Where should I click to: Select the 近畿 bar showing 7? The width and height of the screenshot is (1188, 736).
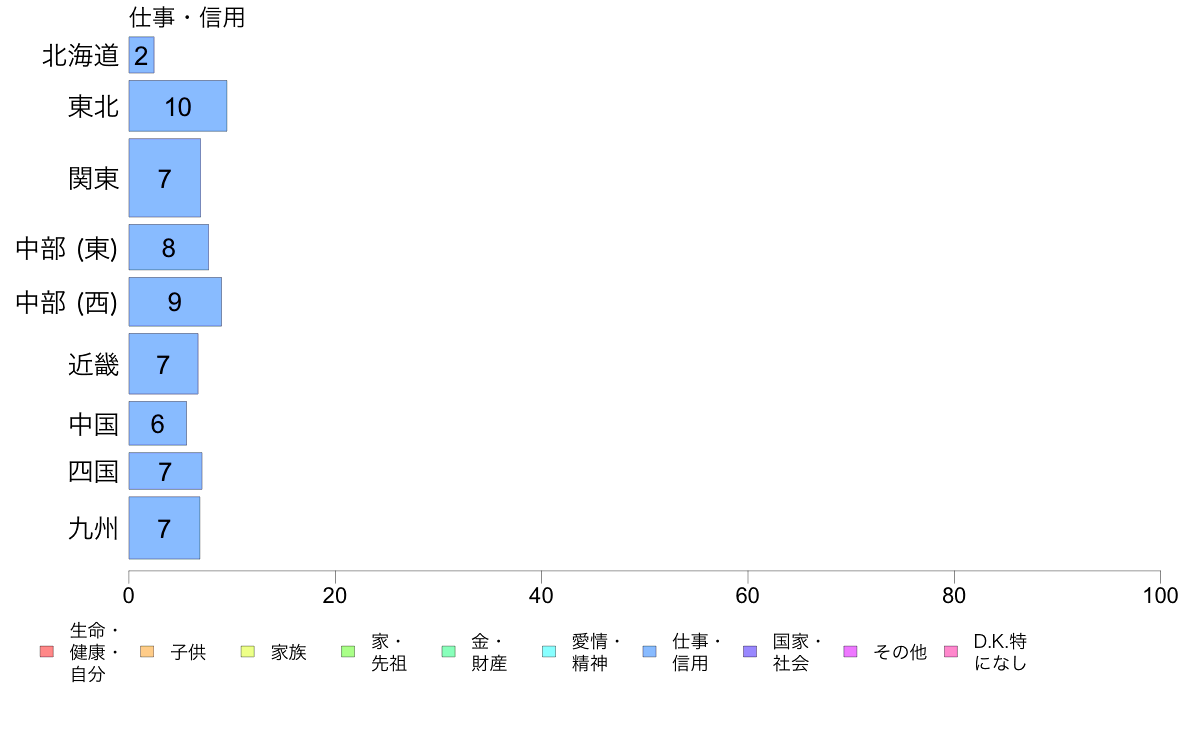point(164,364)
